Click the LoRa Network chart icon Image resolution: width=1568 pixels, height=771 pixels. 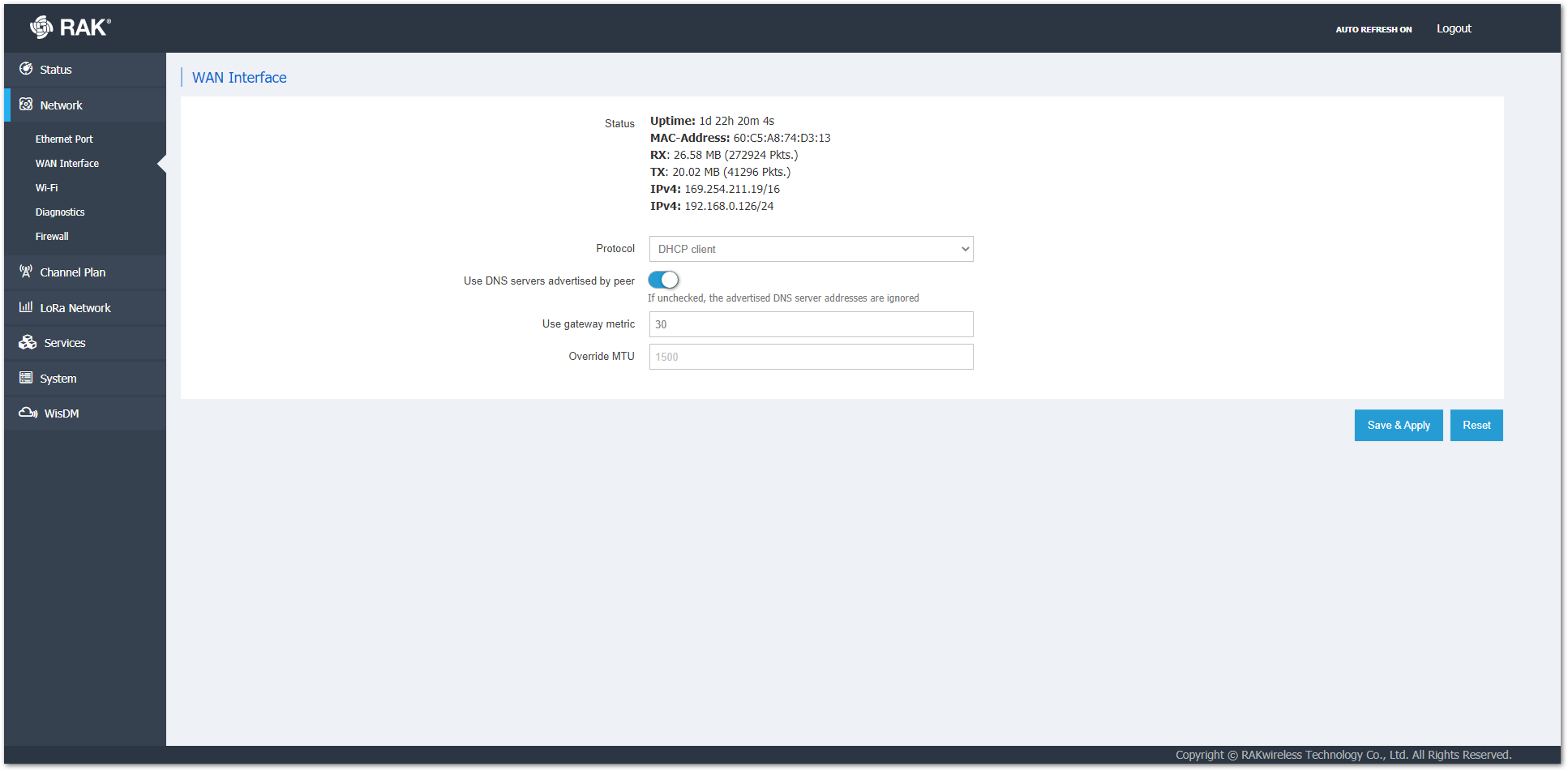[26, 307]
